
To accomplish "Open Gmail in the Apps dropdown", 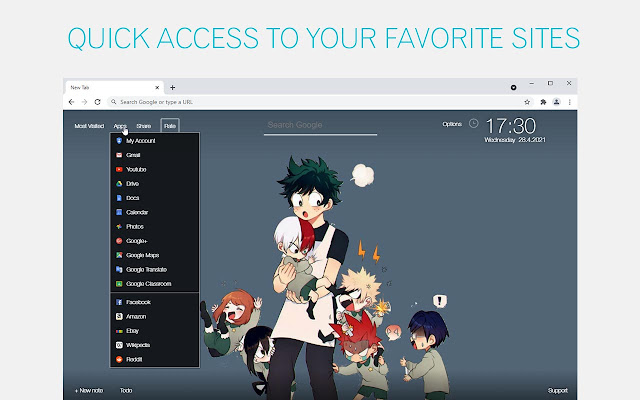I will click(155, 155).
